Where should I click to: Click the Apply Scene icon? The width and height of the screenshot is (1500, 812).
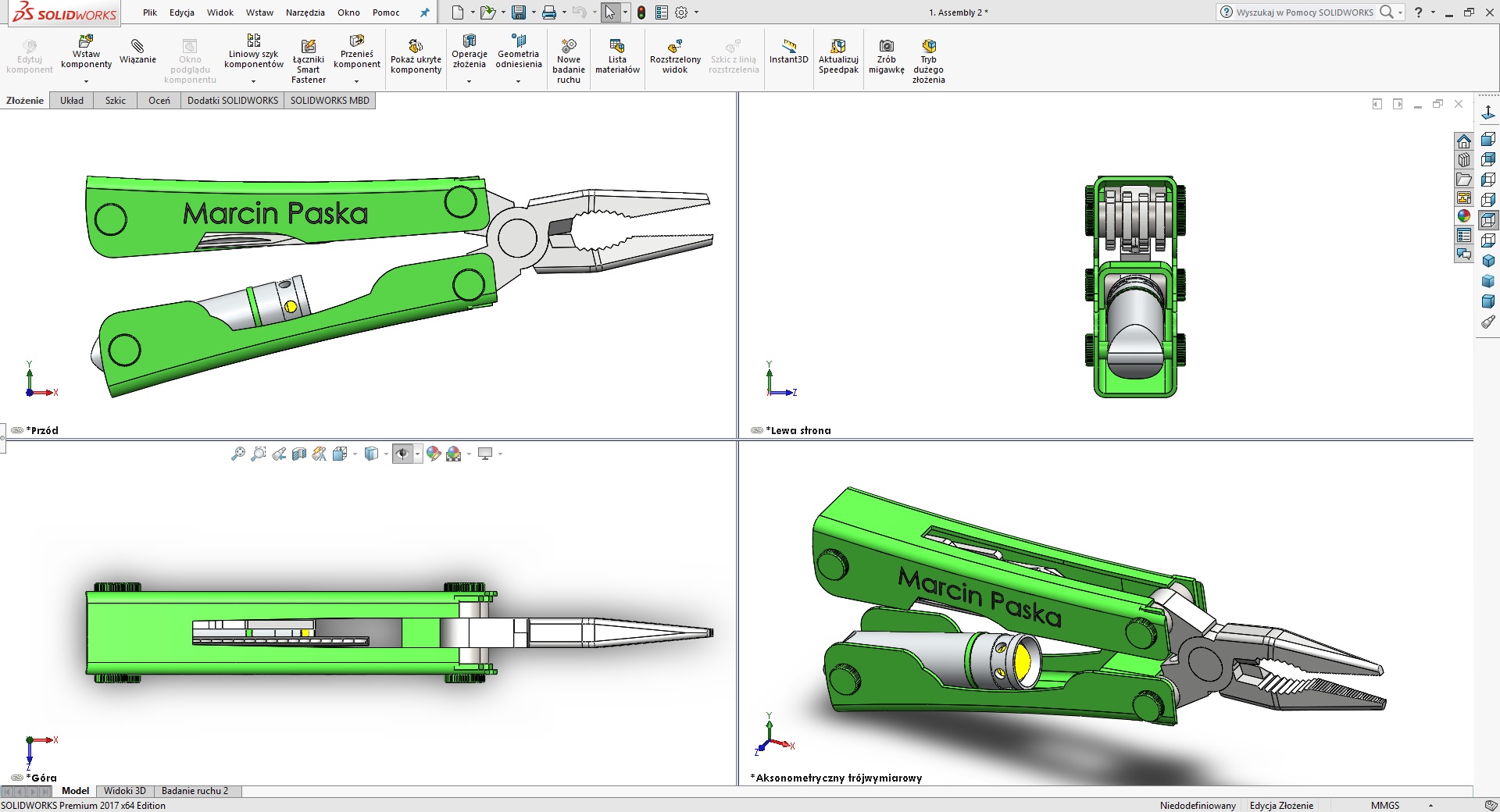tap(454, 454)
